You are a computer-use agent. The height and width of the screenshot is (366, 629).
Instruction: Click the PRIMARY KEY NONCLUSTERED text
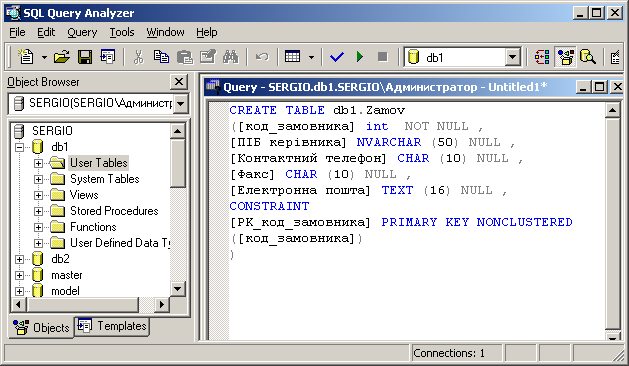[x=477, y=222]
